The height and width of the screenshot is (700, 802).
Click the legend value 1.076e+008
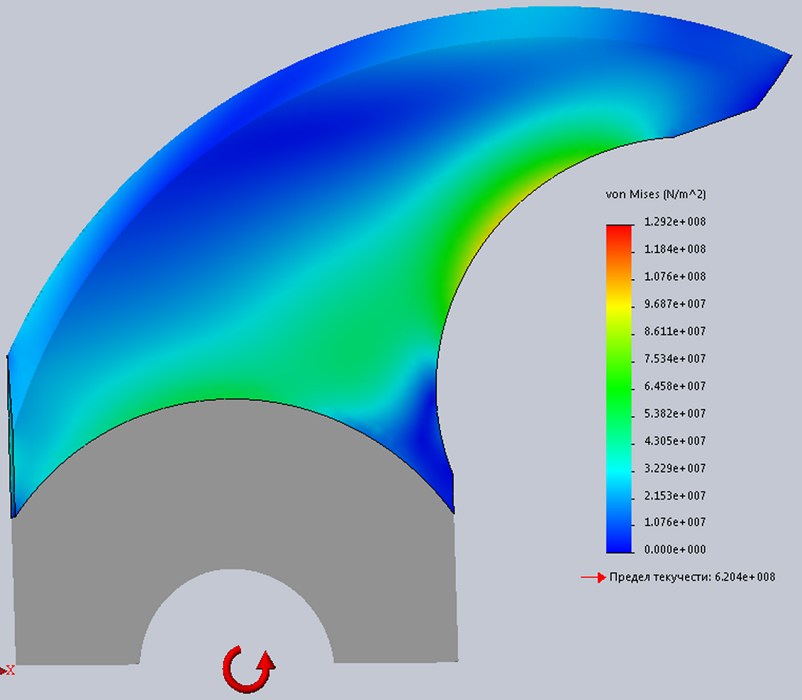tap(675, 277)
